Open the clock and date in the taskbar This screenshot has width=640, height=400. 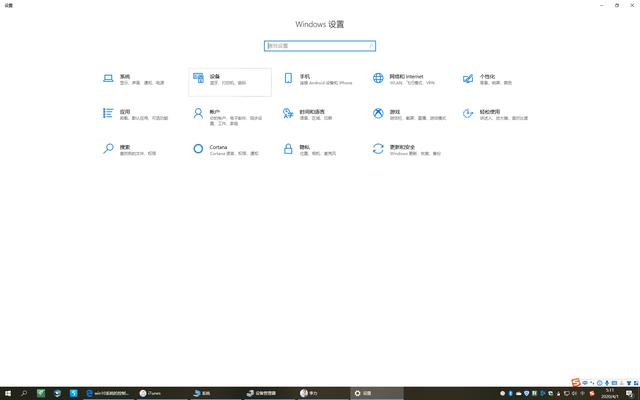609,393
